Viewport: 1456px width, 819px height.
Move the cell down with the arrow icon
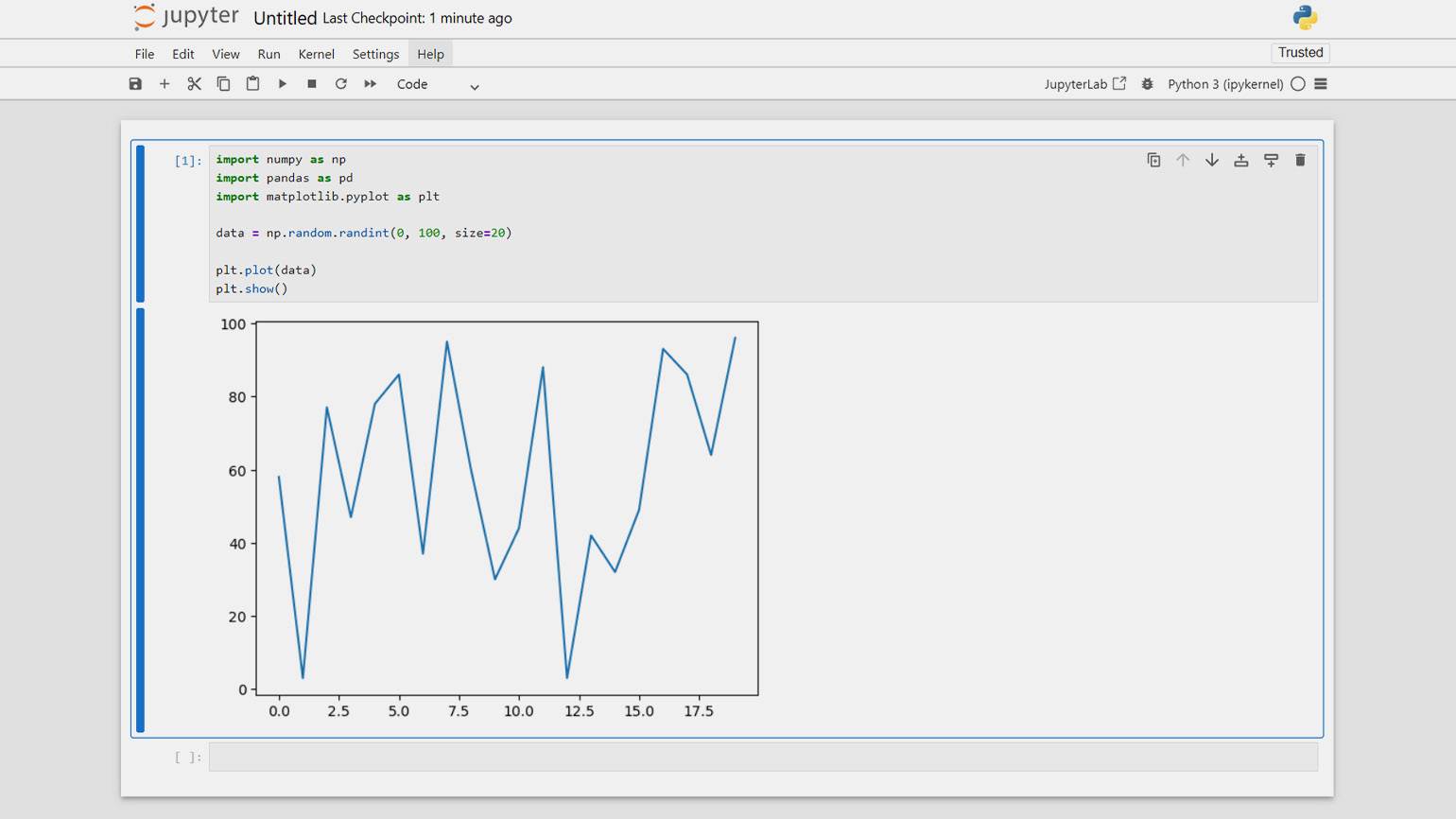coord(1212,161)
